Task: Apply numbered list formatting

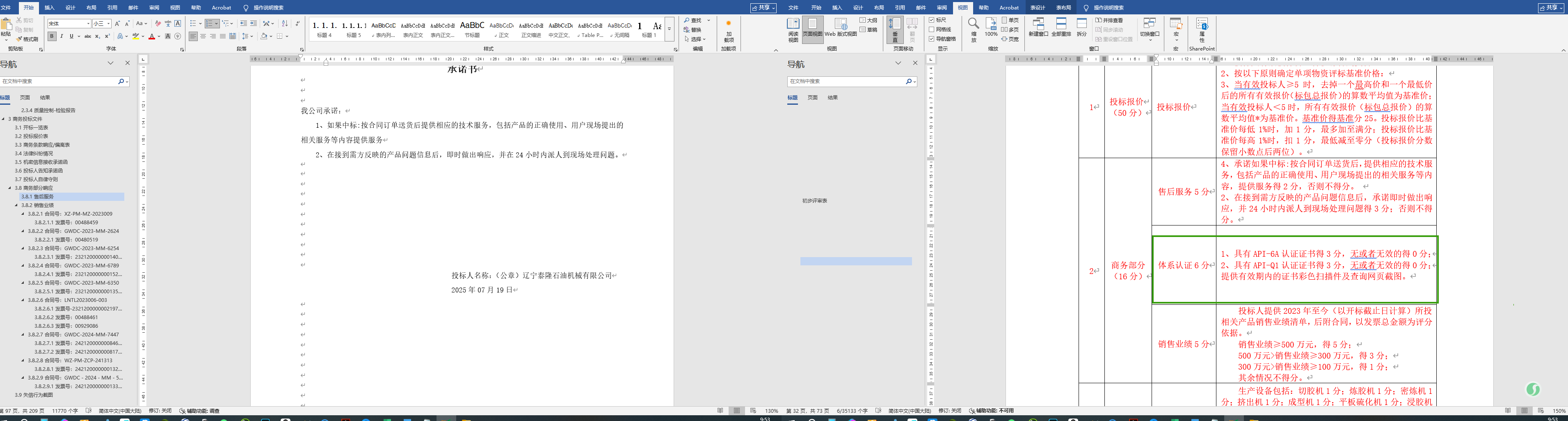Action: click(x=209, y=24)
